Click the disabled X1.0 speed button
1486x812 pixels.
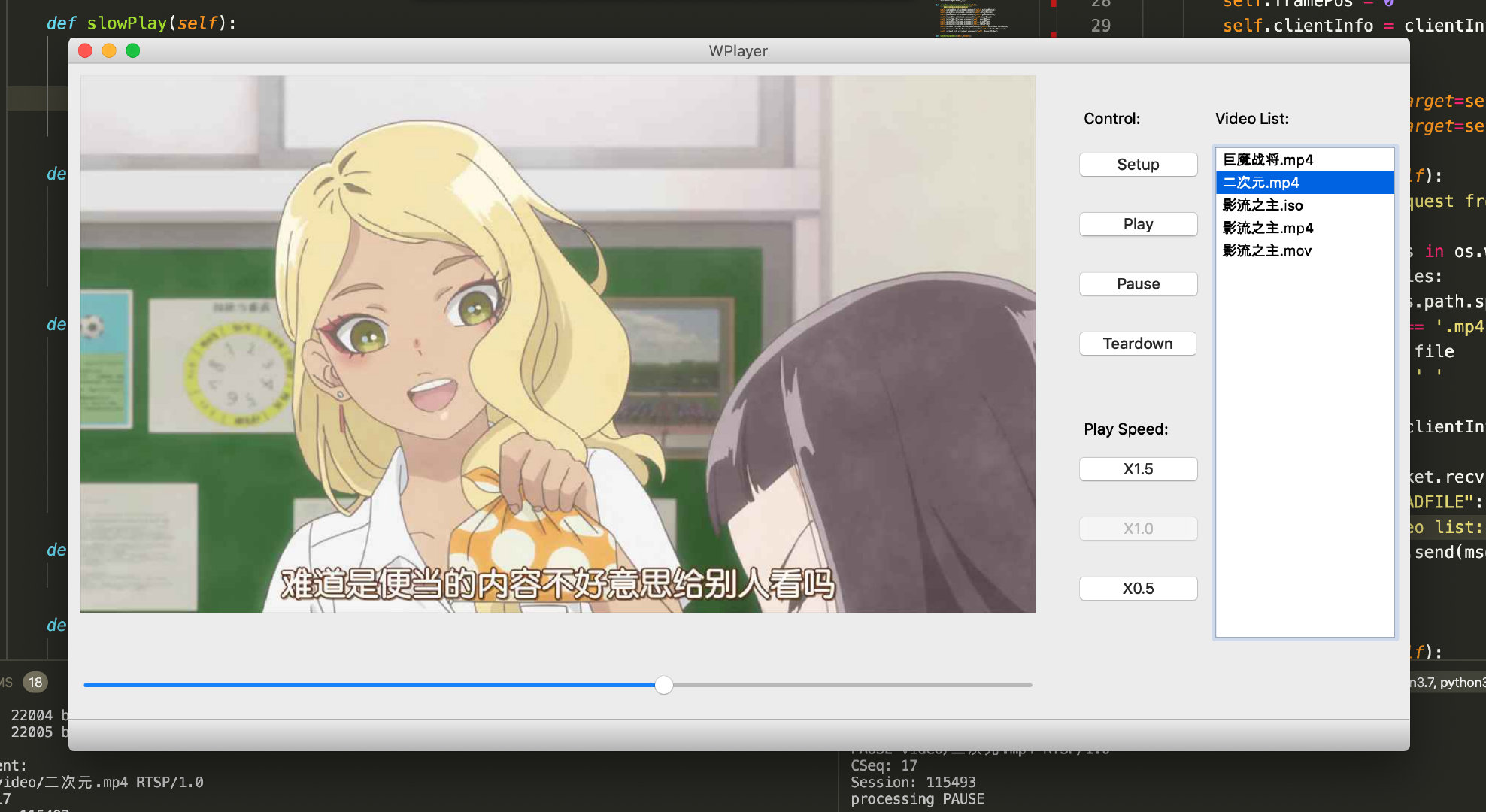(1138, 529)
